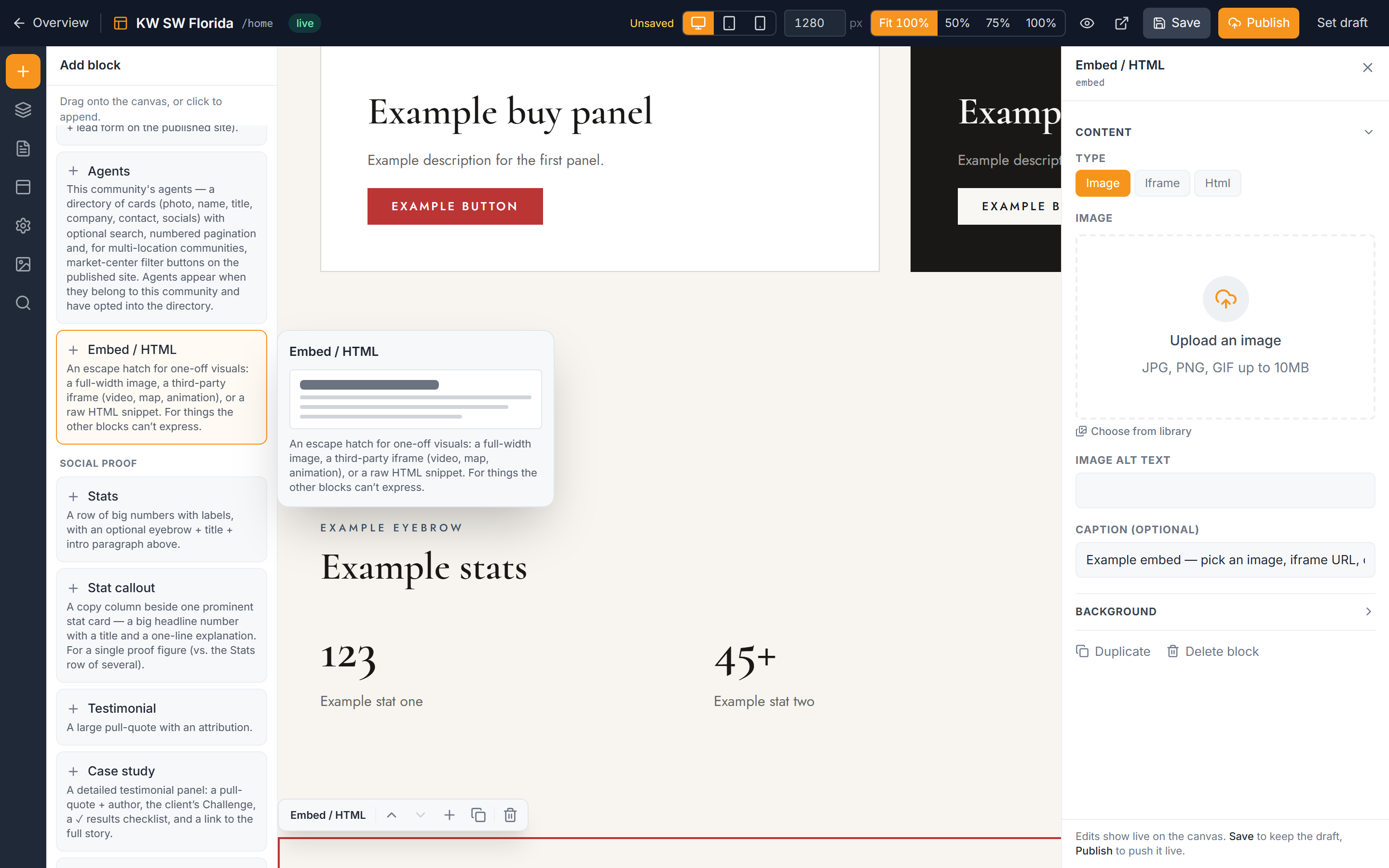Focus the Caption (optional) field
The height and width of the screenshot is (868, 1389).
pos(1226,560)
